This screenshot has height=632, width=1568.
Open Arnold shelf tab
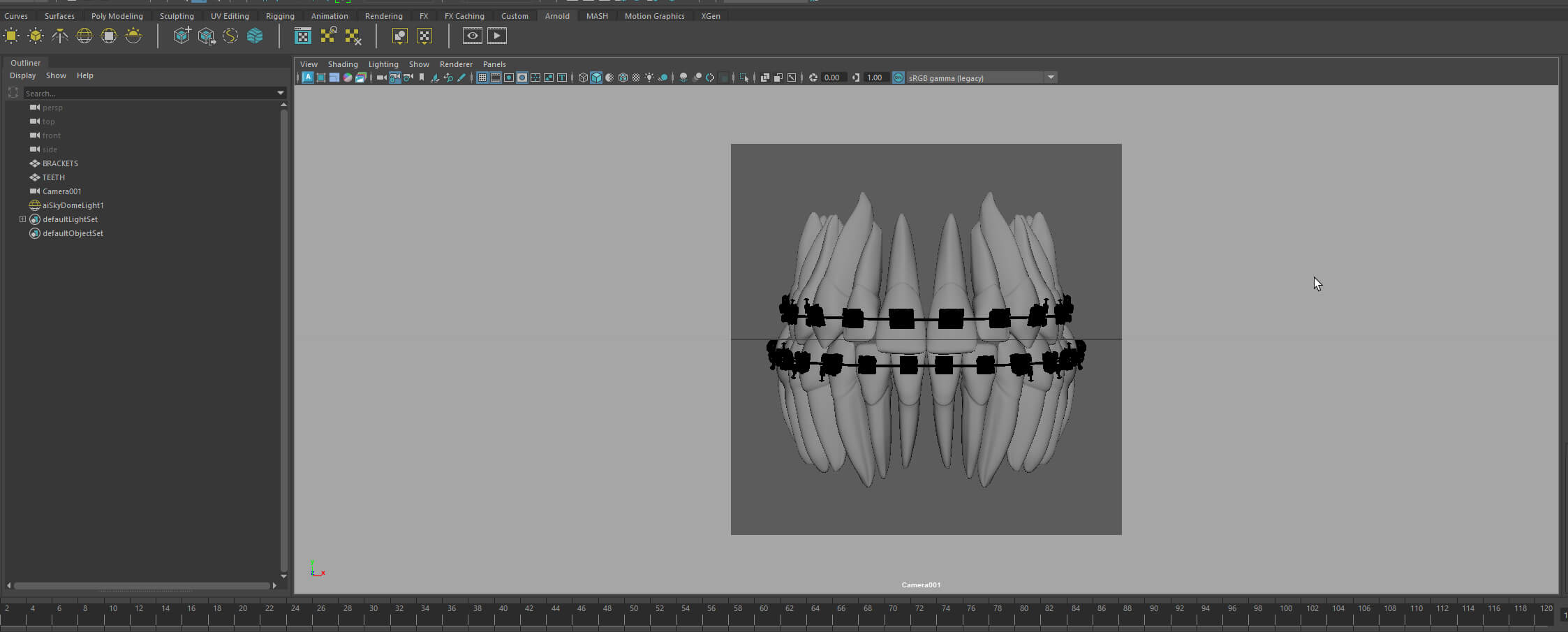tap(557, 16)
